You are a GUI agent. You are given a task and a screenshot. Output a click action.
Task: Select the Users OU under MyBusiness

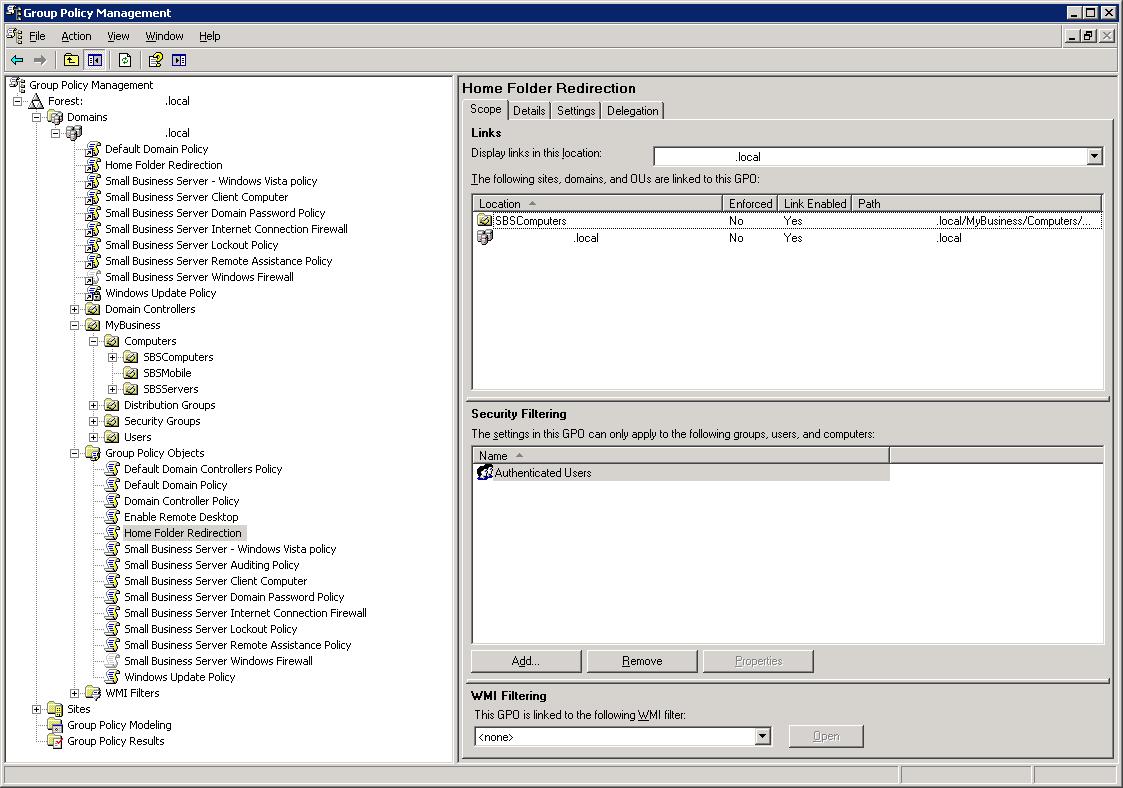[138, 437]
